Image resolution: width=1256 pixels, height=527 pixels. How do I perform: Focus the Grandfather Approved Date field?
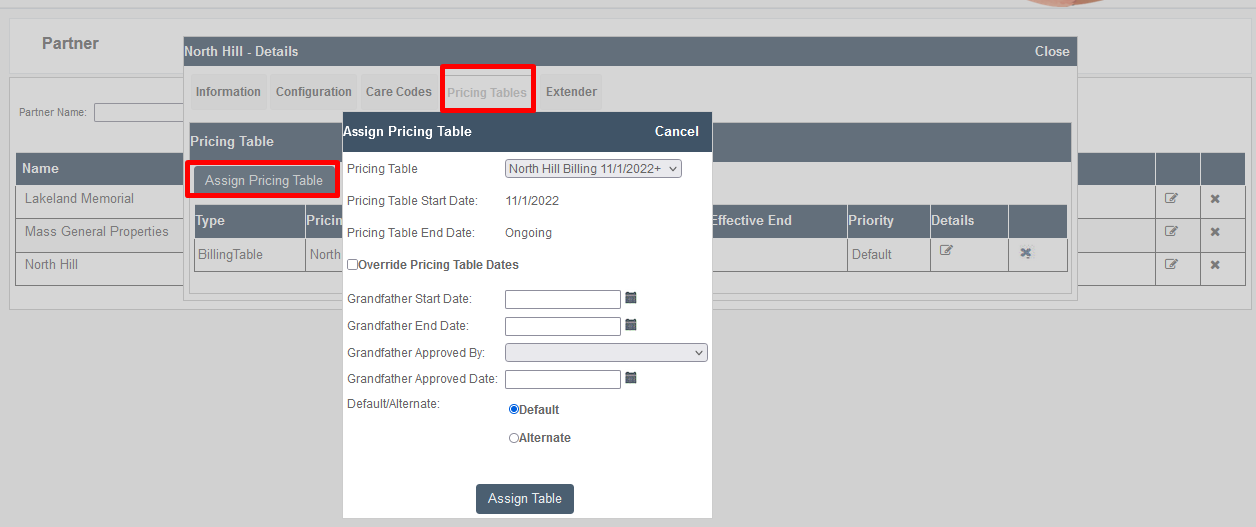563,379
